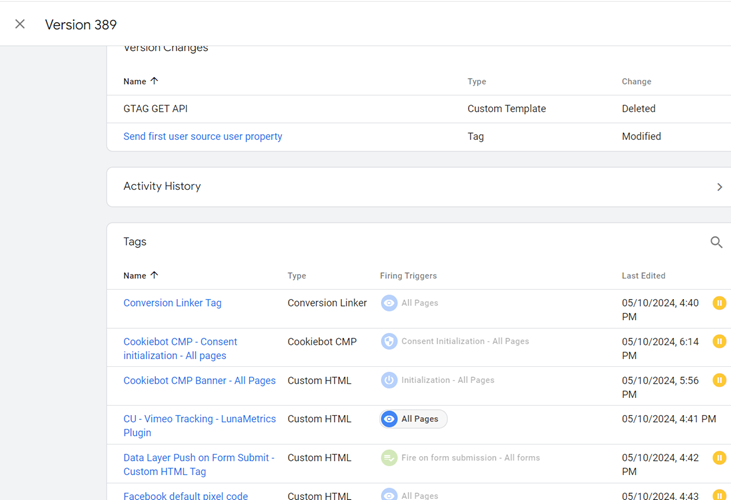Viewport: 731px width, 500px height.
Task: Select the All Pages trigger chip for Vimeo Tracking
Action: coord(413,419)
